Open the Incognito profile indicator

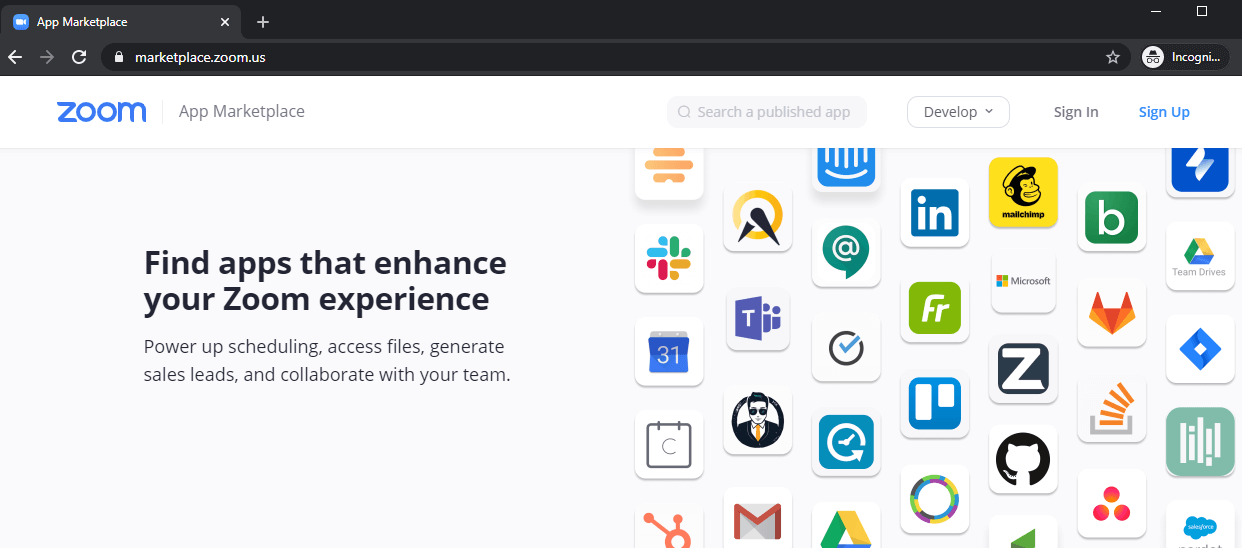click(1186, 57)
